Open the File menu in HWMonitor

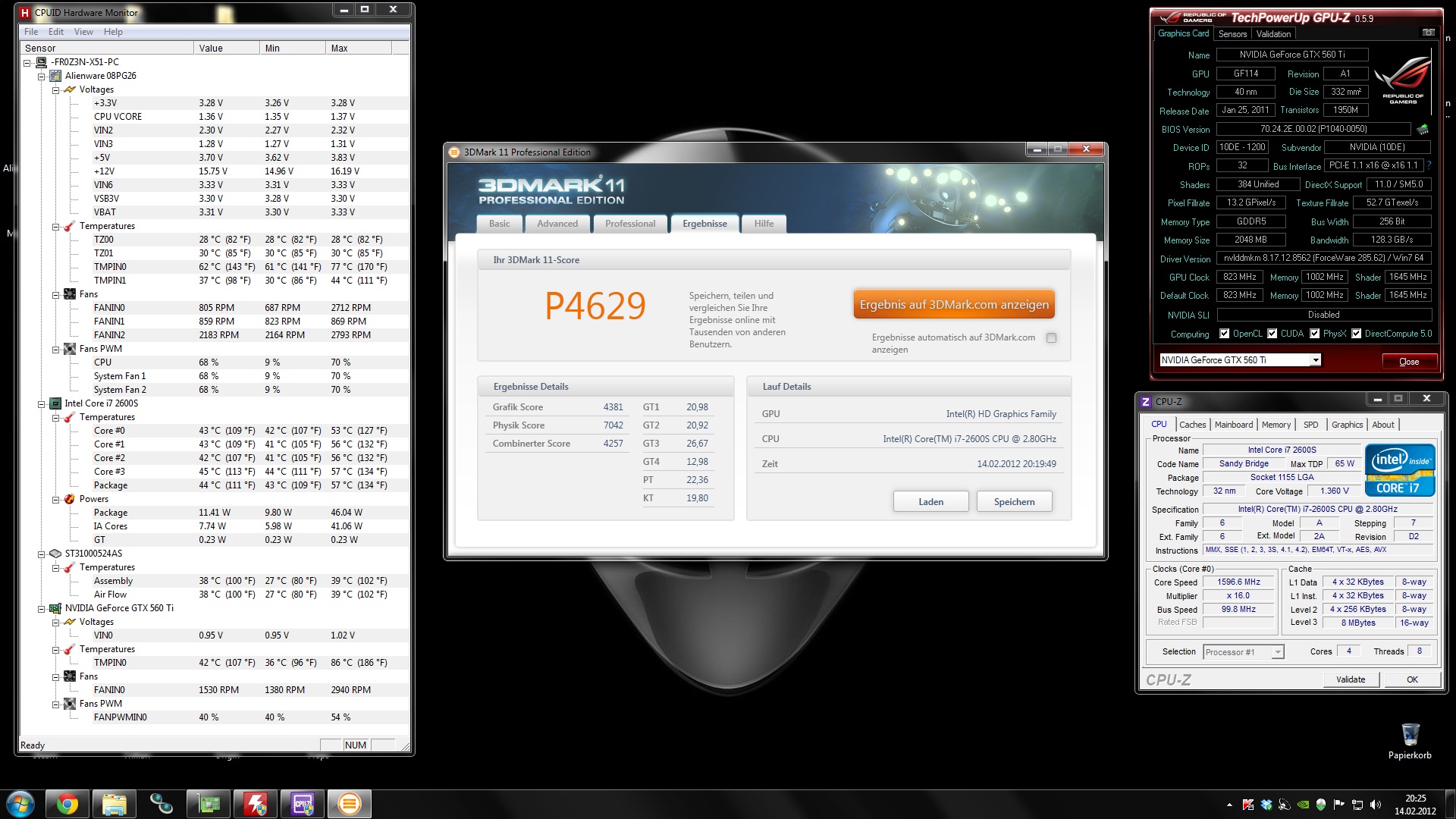31,32
